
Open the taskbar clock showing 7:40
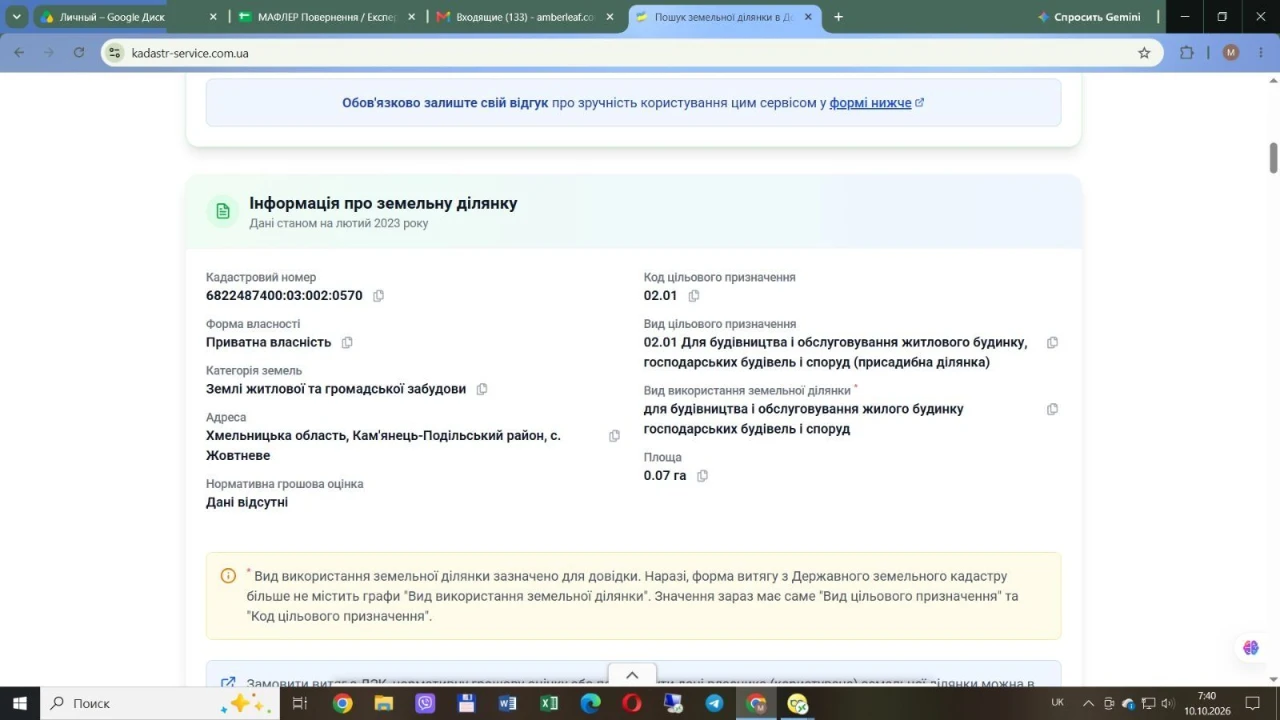[x=1206, y=703]
